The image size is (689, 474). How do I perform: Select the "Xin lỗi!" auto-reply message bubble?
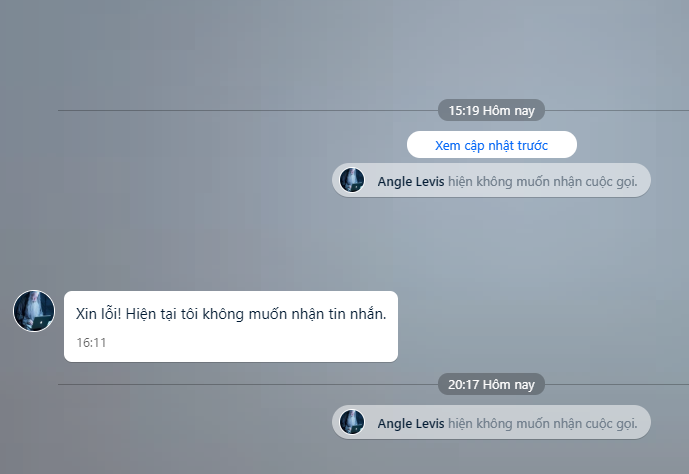pos(231,326)
